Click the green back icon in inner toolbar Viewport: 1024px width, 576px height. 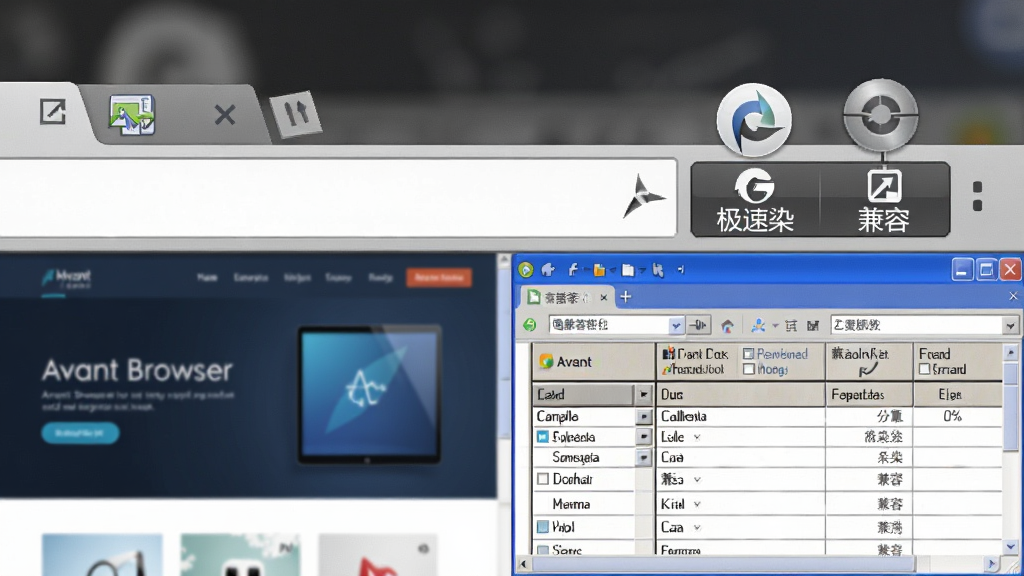[530, 325]
